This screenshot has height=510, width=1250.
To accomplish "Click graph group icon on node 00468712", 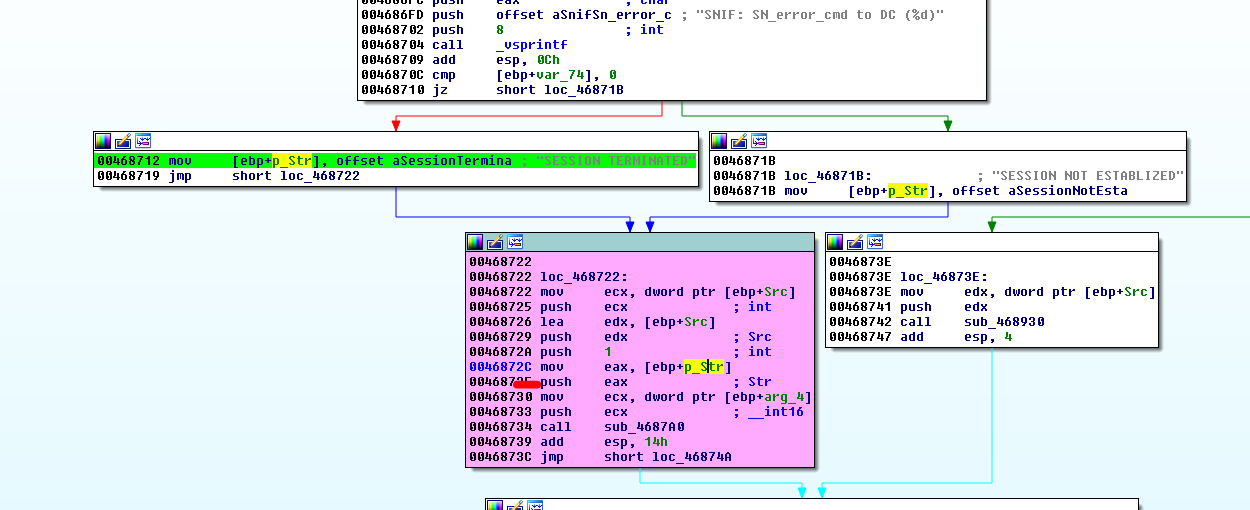I will click(x=143, y=141).
